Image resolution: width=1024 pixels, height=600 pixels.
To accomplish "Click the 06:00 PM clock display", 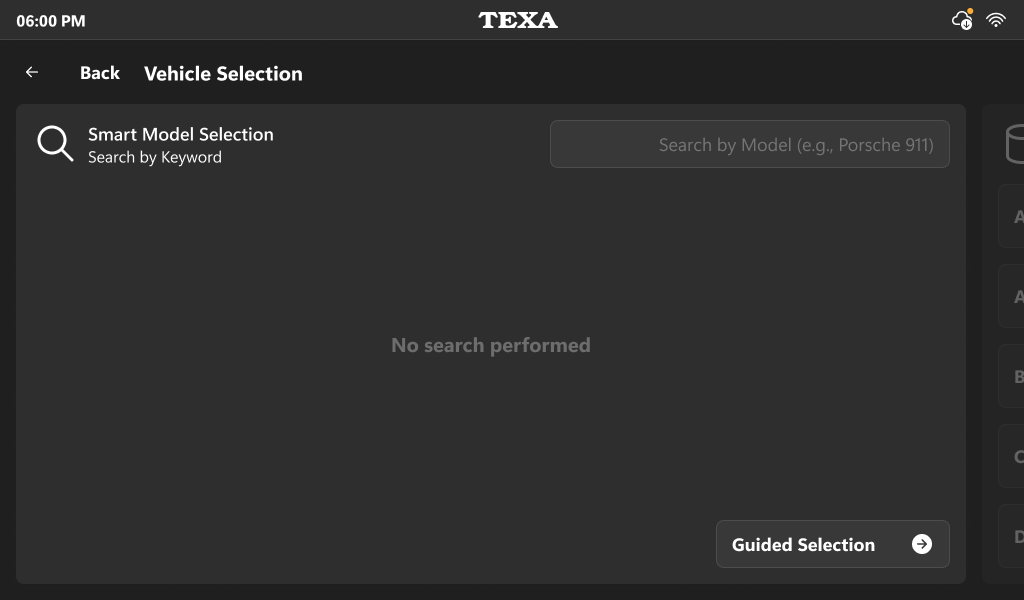I will pos(50,19).
